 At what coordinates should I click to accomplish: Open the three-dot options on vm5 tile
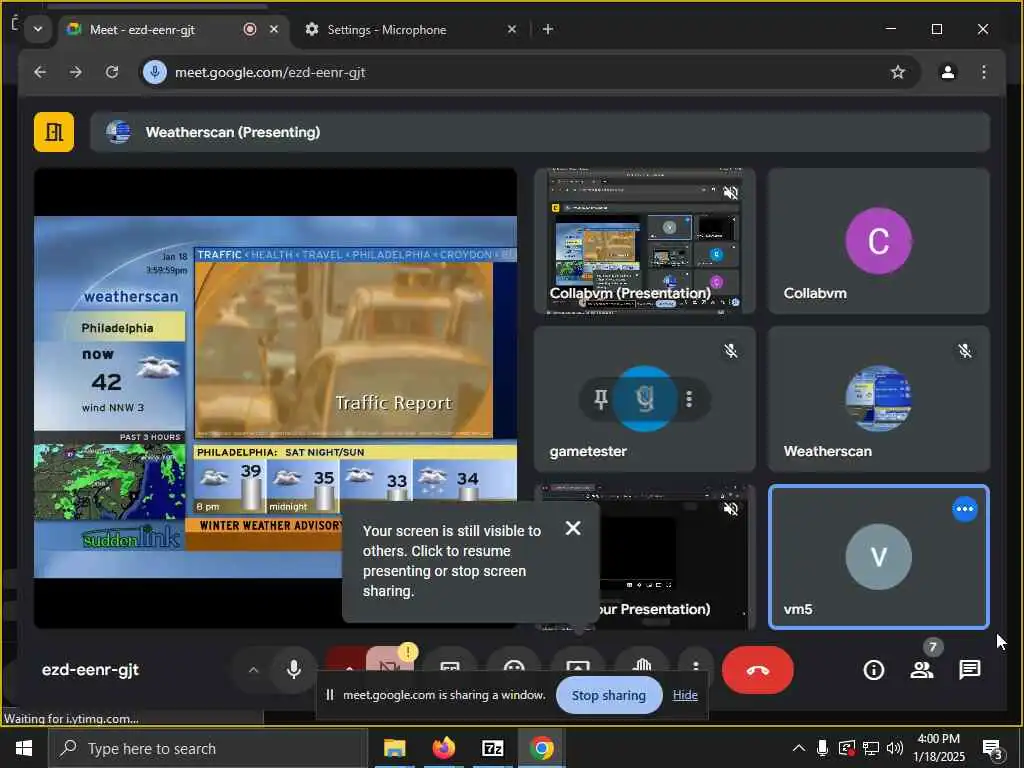[x=965, y=509]
